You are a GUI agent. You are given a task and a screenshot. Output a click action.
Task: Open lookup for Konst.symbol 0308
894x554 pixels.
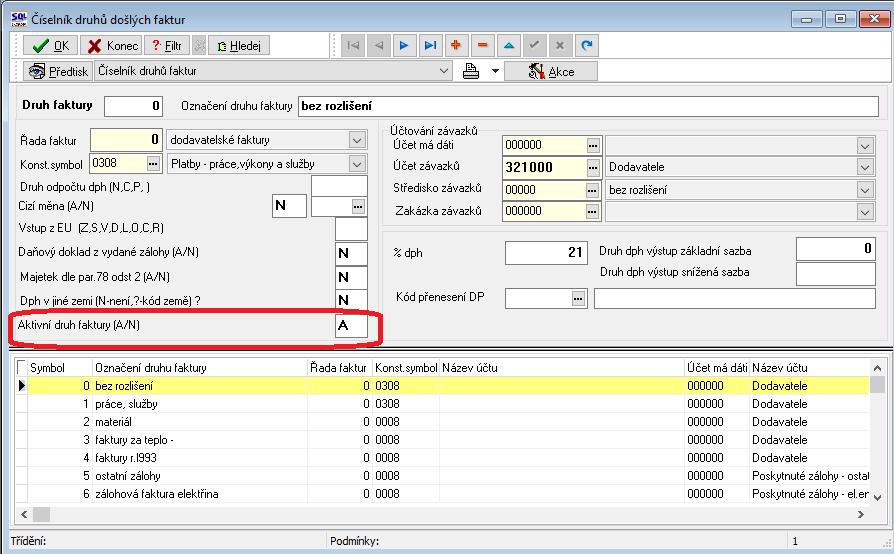click(153, 164)
